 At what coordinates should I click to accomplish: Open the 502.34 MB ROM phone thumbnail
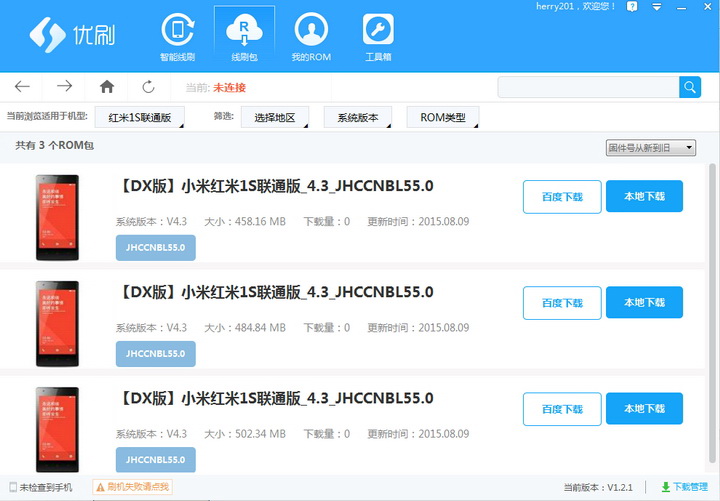(x=57, y=430)
